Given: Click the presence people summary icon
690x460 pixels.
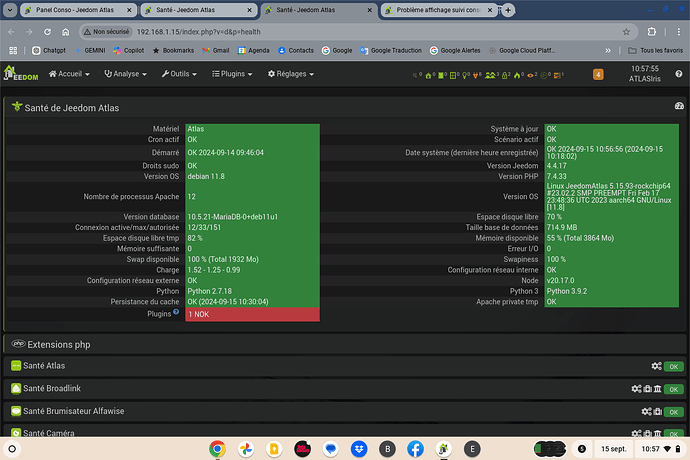Looking at the screenshot, I should click(x=490, y=76).
